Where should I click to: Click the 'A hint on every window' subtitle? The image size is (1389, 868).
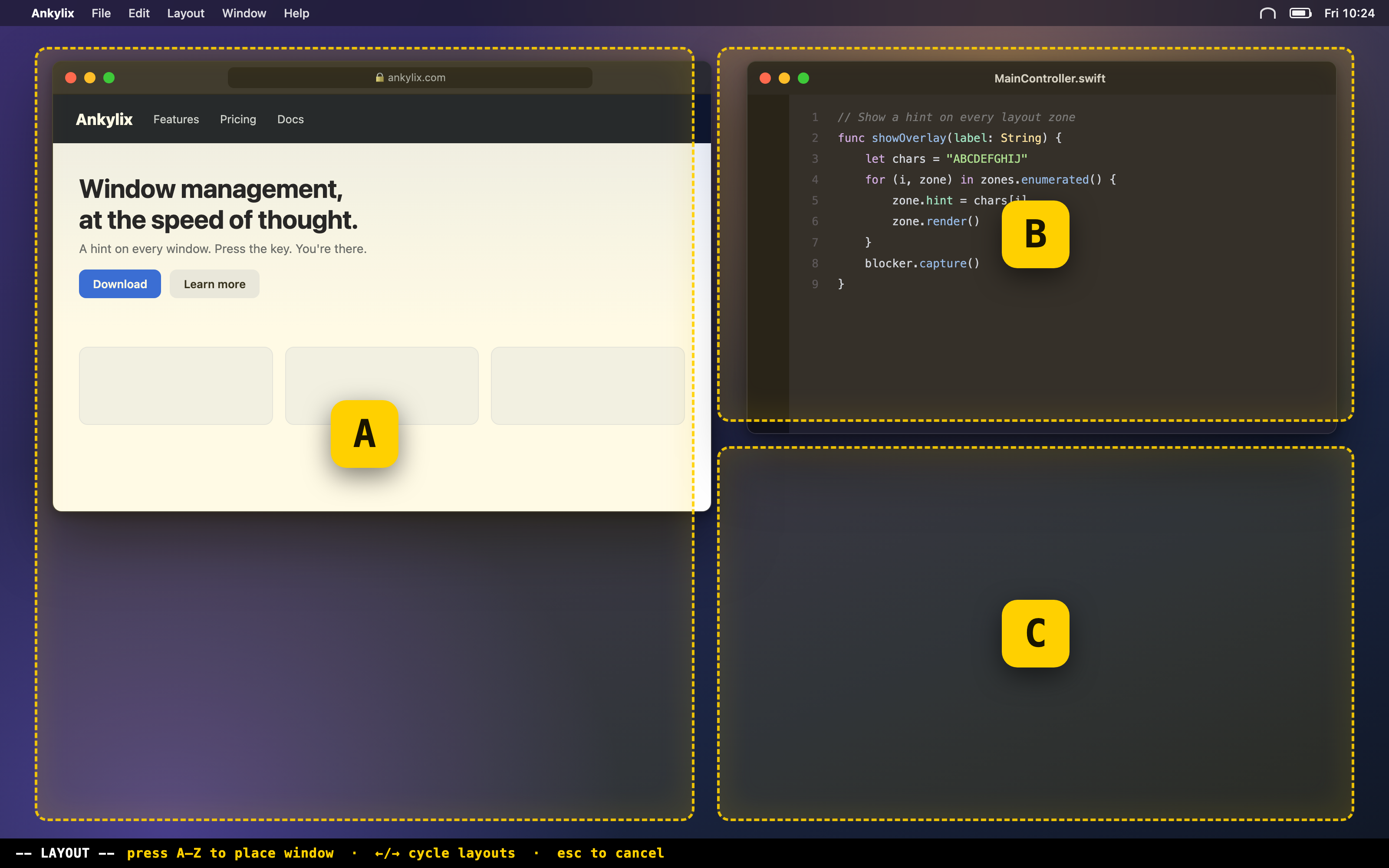tap(223, 249)
